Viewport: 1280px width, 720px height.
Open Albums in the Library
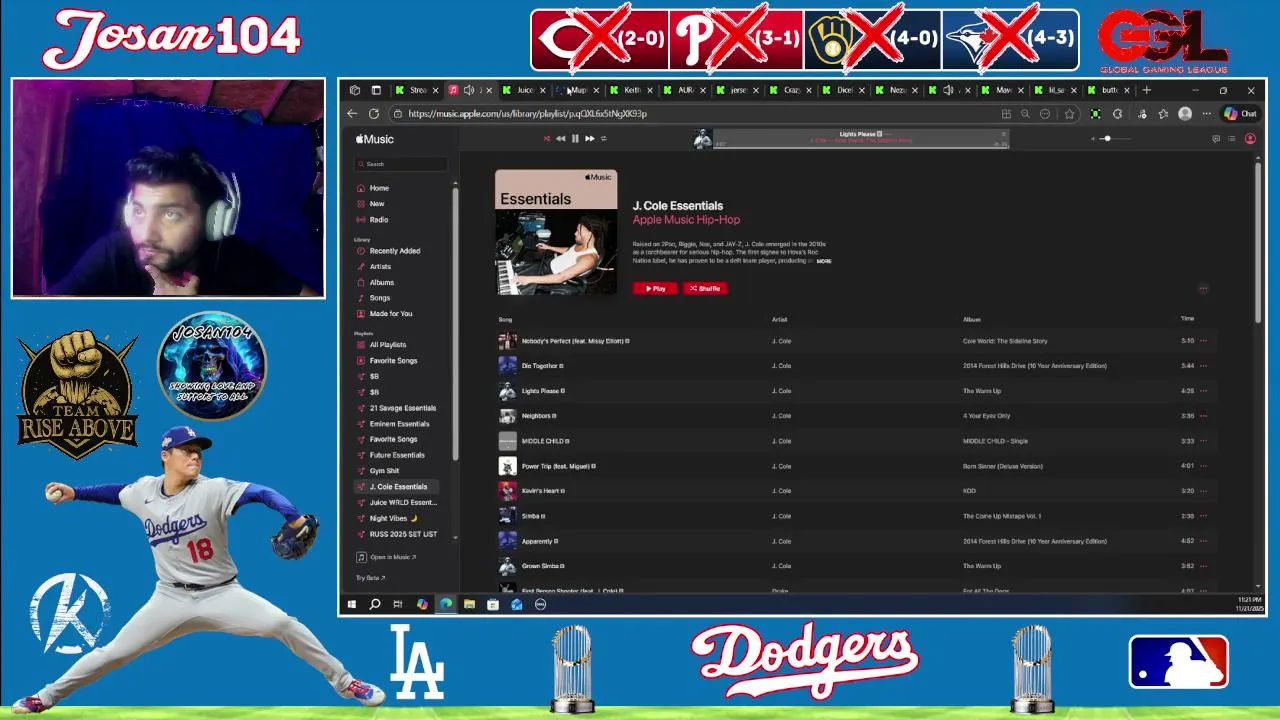(381, 283)
